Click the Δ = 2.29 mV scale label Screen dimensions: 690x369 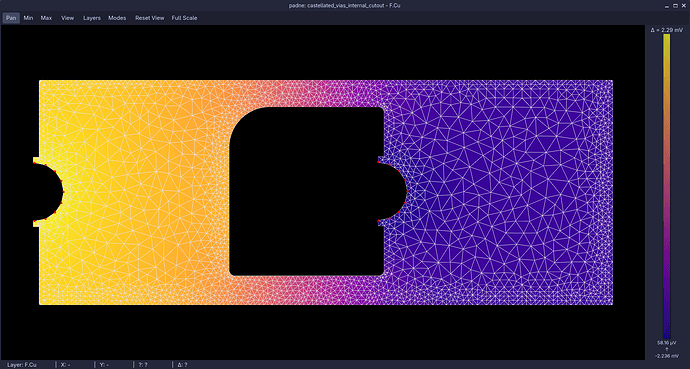[x=667, y=29]
